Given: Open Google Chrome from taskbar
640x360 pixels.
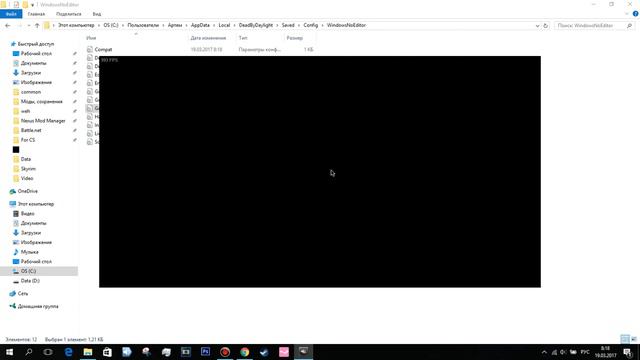Looking at the screenshot, I should (x=244, y=352).
